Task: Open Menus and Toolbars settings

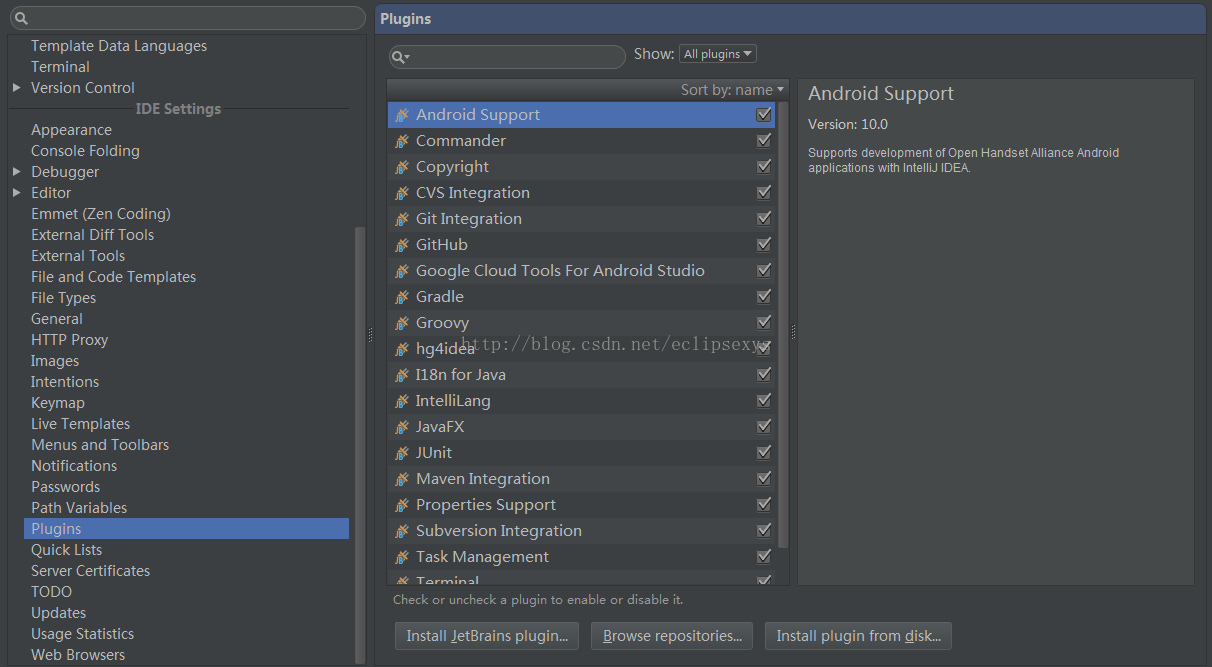Action: coord(100,445)
